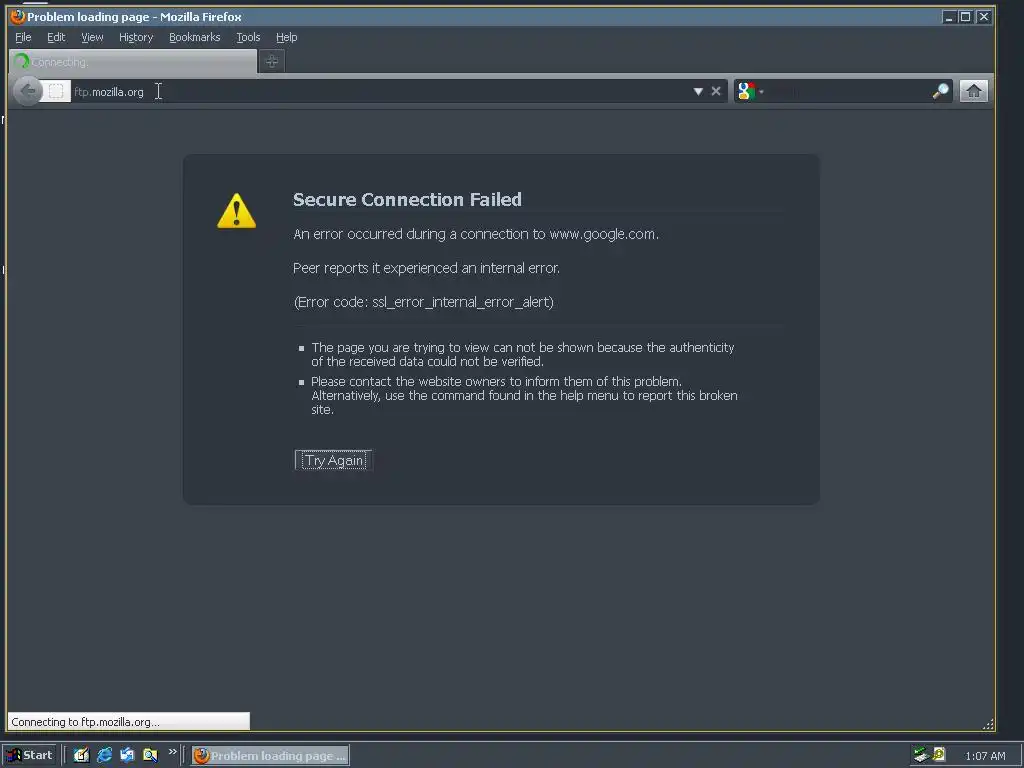The width and height of the screenshot is (1024, 768).
Task: Click the Try Again button
Action: pos(333,460)
